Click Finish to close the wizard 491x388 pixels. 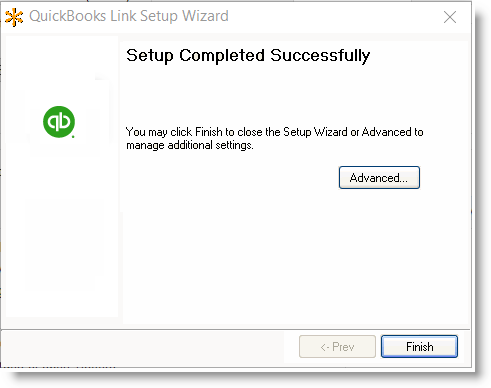(x=419, y=347)
